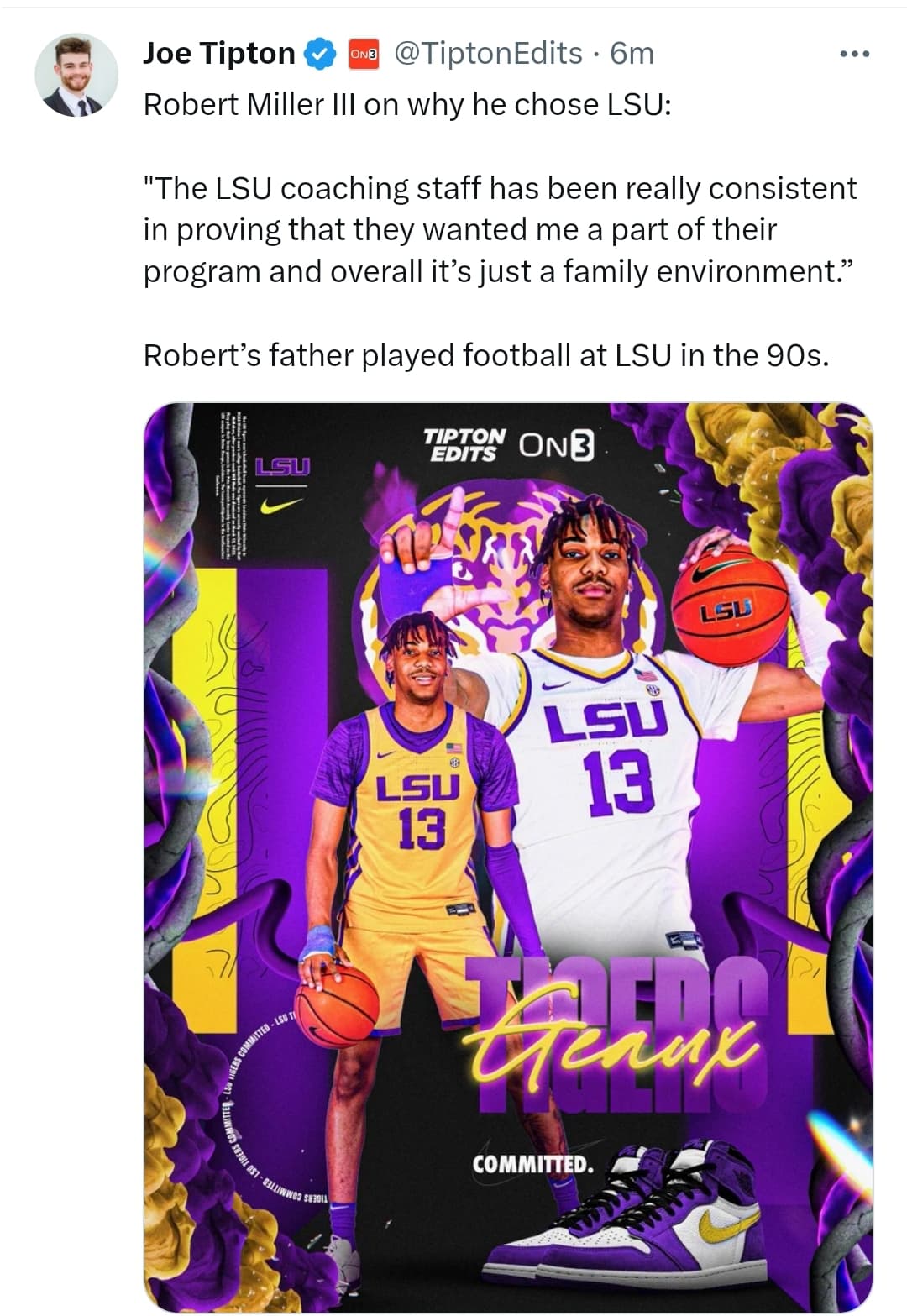Click the LSU coaching staff quote text

tap(501, 229)
